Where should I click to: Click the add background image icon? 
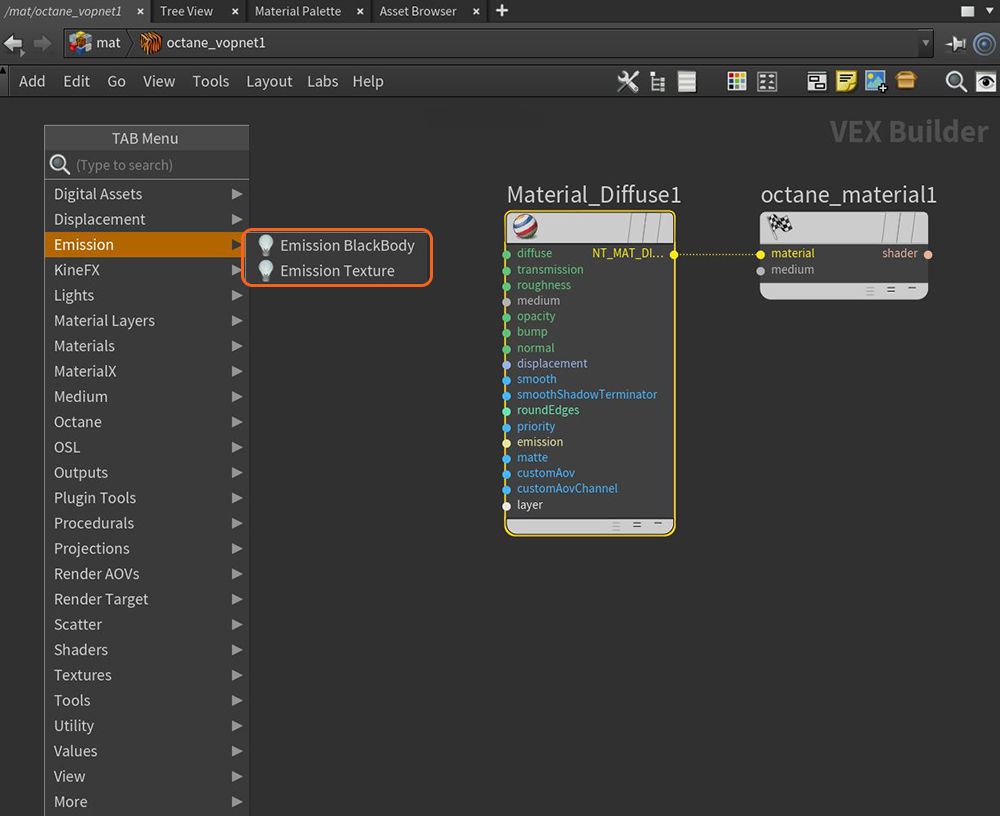point(876,82)
